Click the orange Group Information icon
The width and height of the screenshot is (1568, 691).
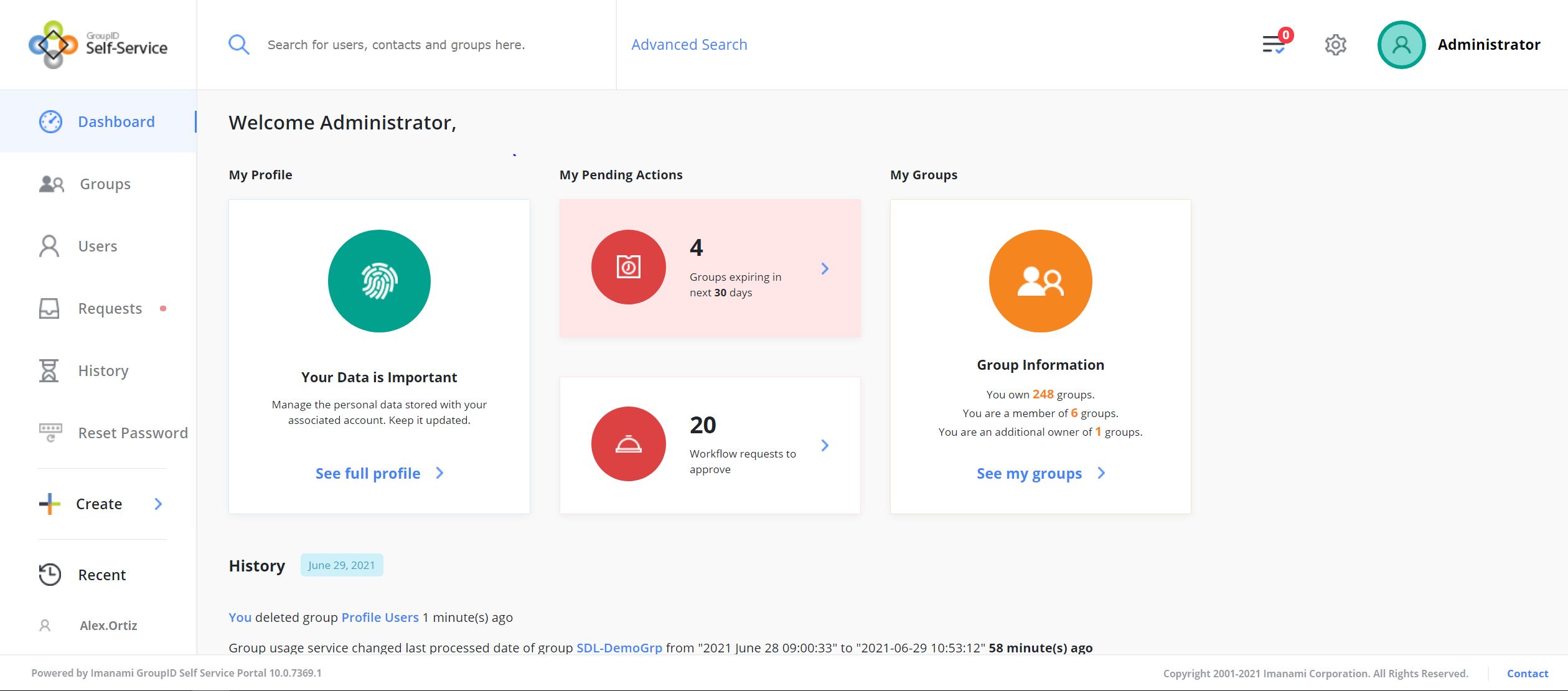pyautogui.click(x=1040, y=281)
